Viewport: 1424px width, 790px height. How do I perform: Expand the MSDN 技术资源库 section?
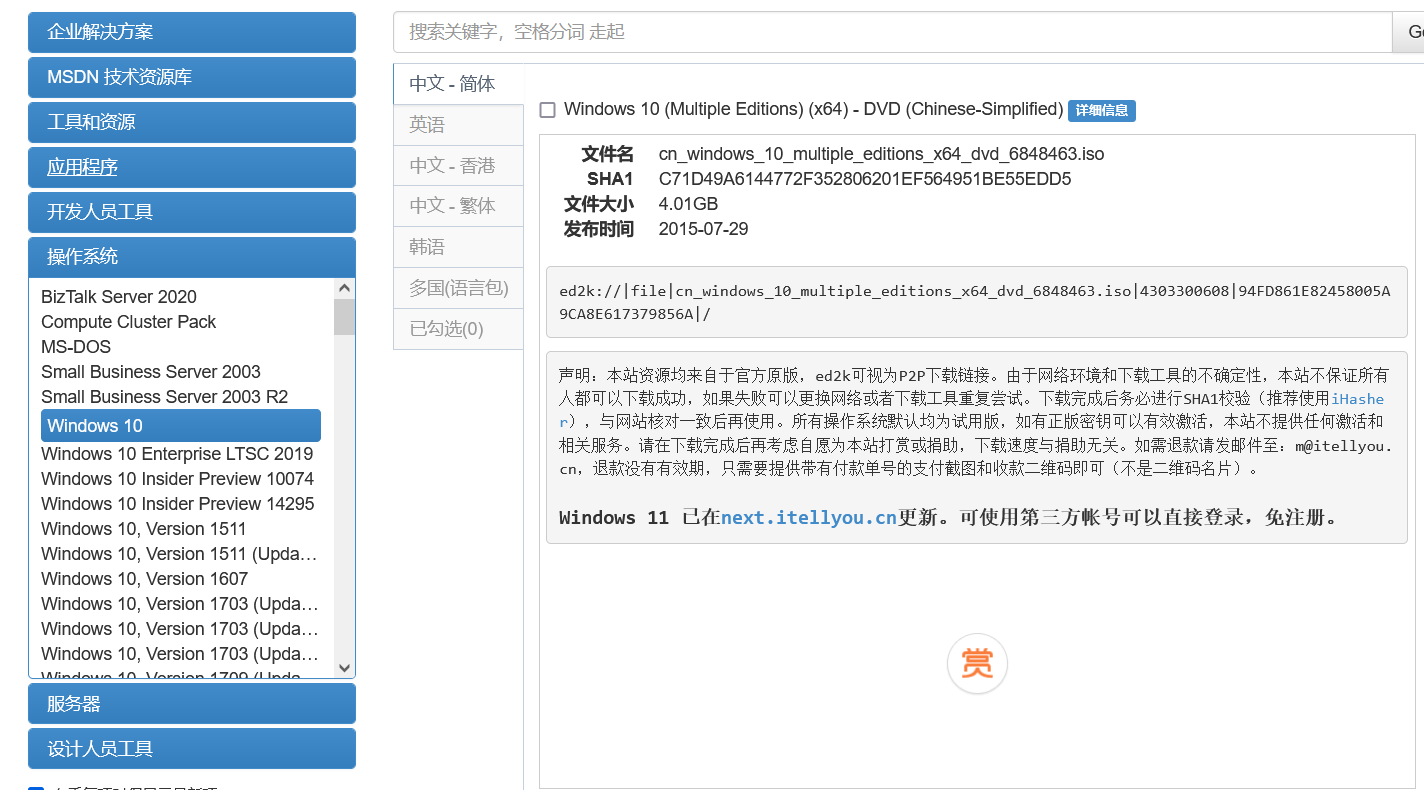(192, 77)
